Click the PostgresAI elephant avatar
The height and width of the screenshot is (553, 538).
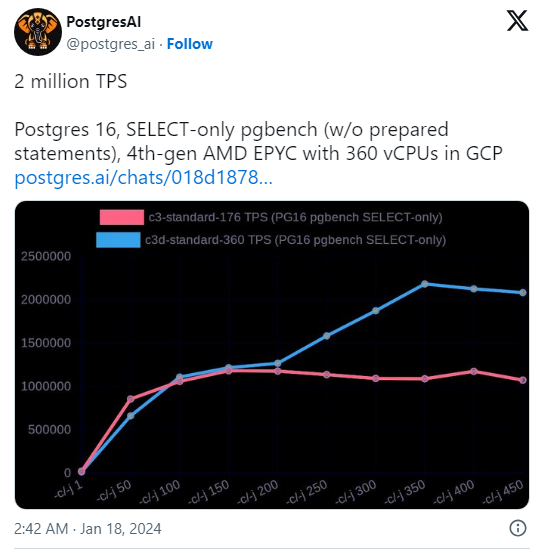click(x=38, y=32)
